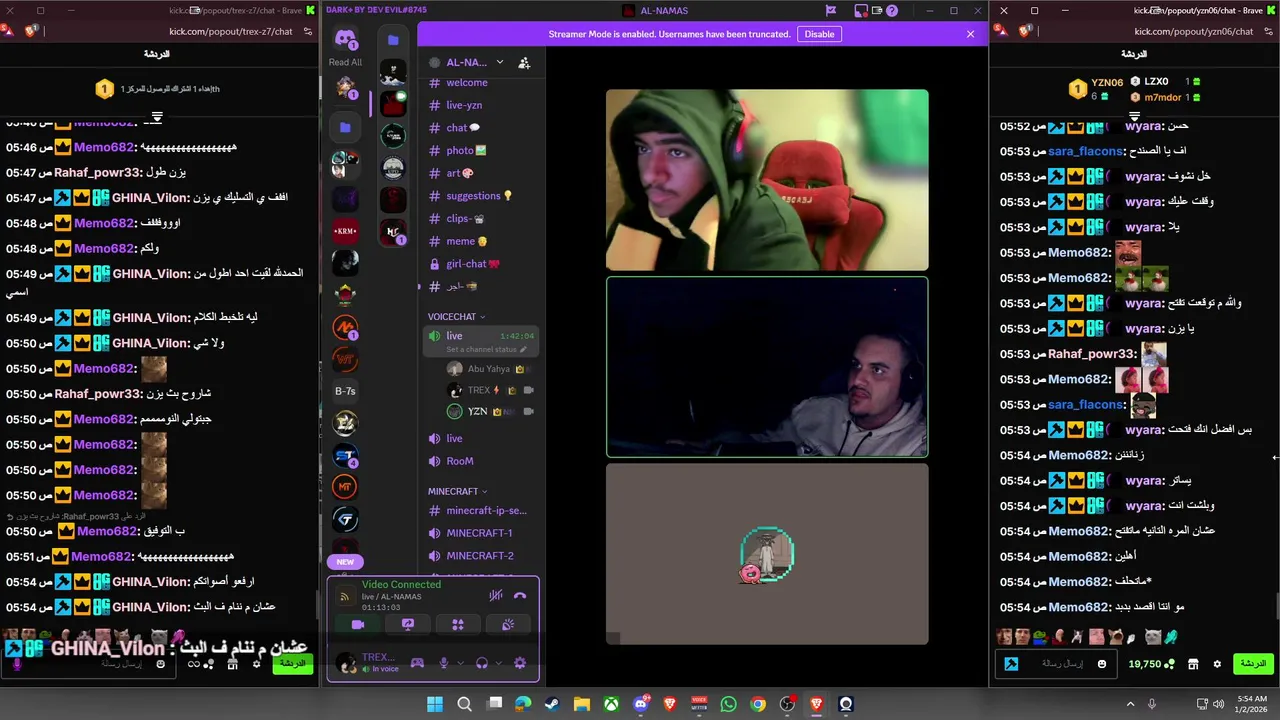Collapse the VOICECHAT category
Screen dimensions: 1280x720
click(x=456, y=317)
